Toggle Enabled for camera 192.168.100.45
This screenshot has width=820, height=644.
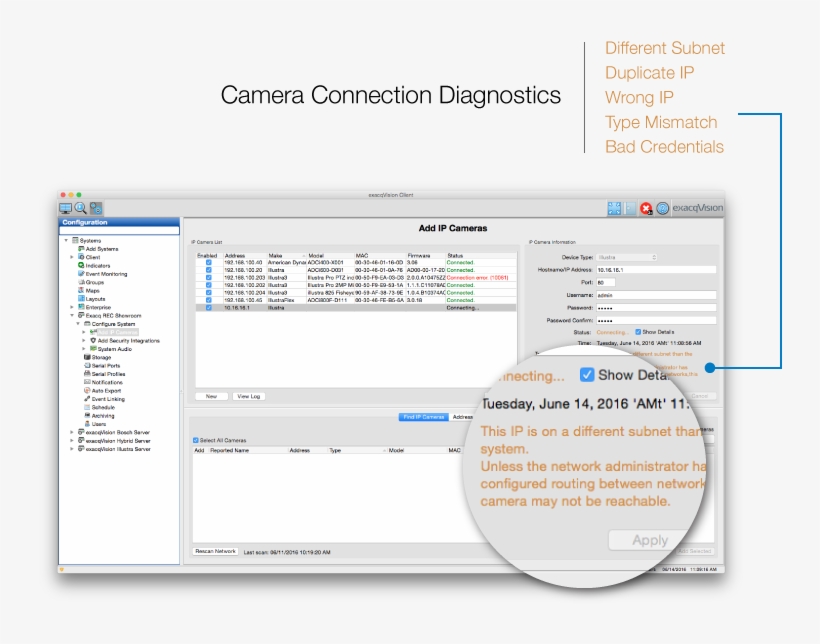(x=209, y=300)
